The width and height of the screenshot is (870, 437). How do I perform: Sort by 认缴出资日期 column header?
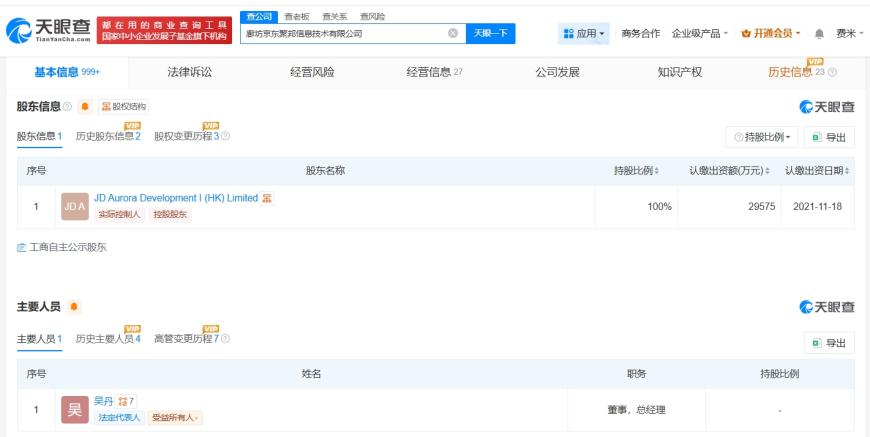pyautogui.click(x=817, y=171)
